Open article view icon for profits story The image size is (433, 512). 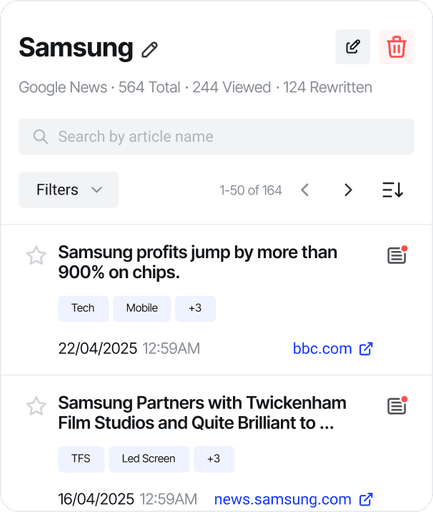point(397,255)
